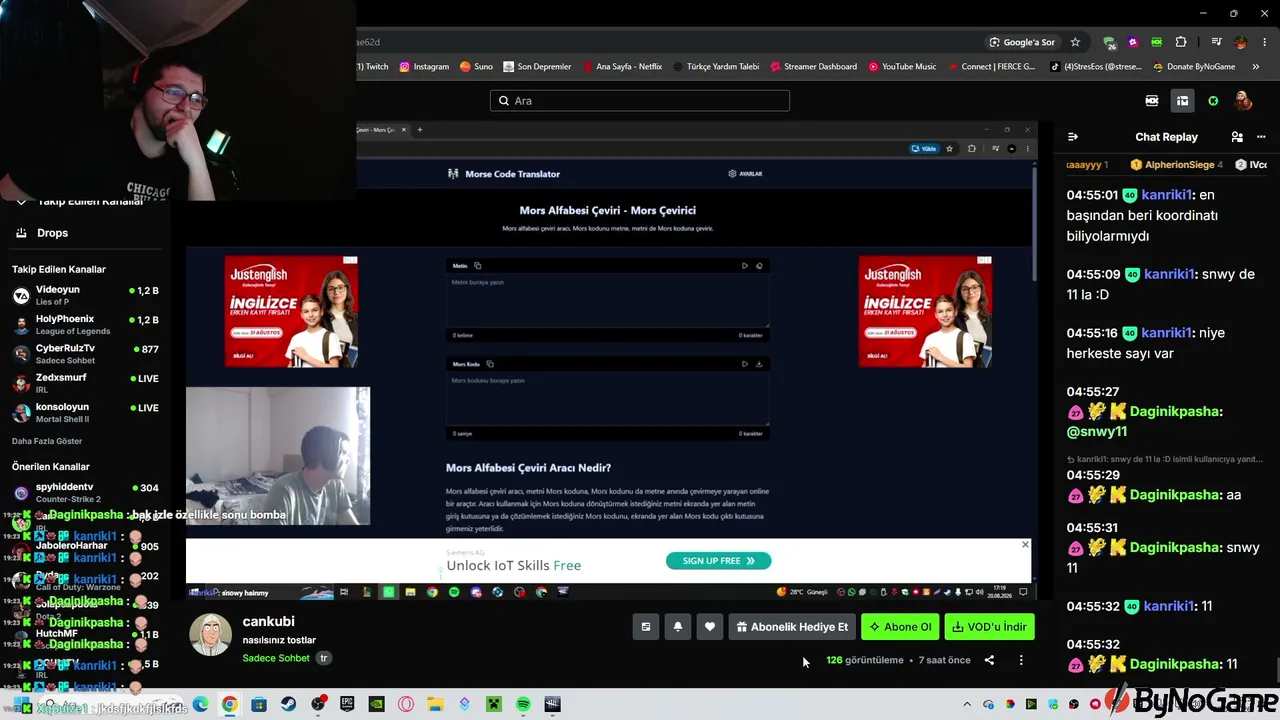This screenshot has height=720, width=1280.
Task: Open a new tab in the streamed browser
Action: click(420, 129)
